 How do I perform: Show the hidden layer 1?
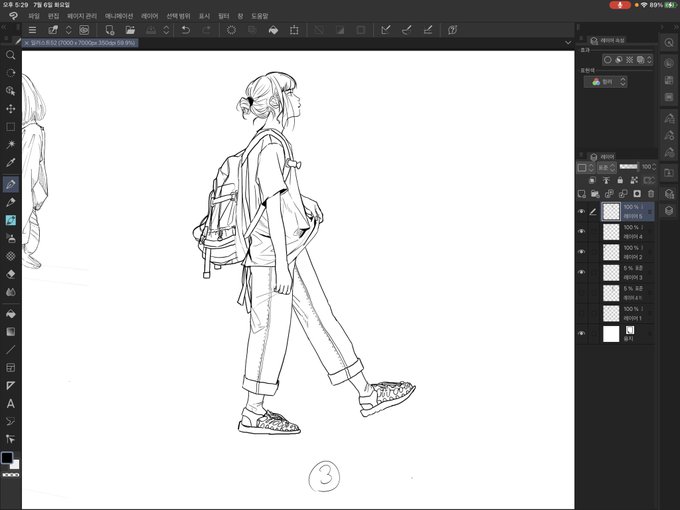click(581, 313)
